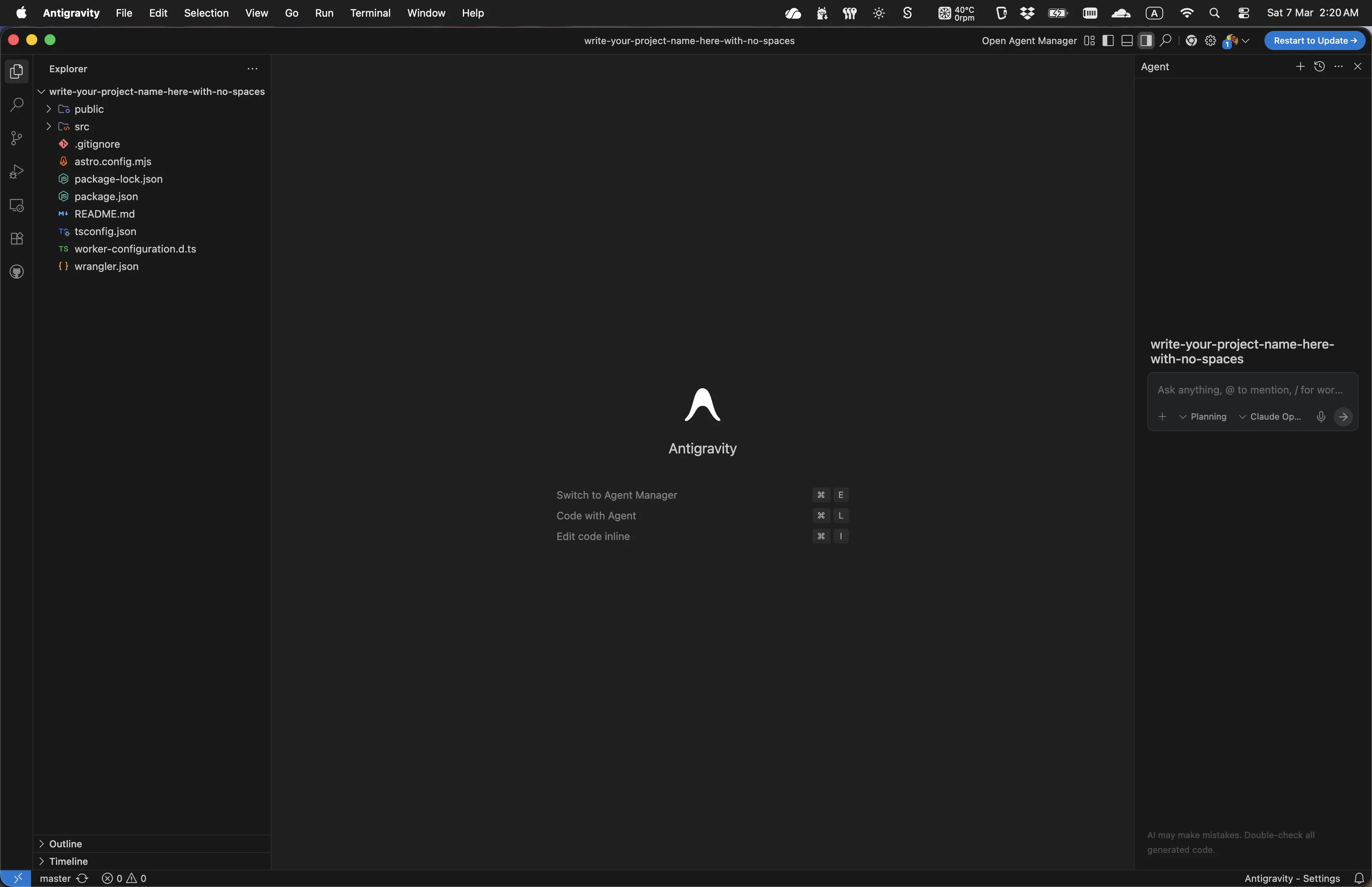This screenshot has height=887, width=1372.
Task: Click the customize layout icon in the title bar
Action: coord(1089,40)
